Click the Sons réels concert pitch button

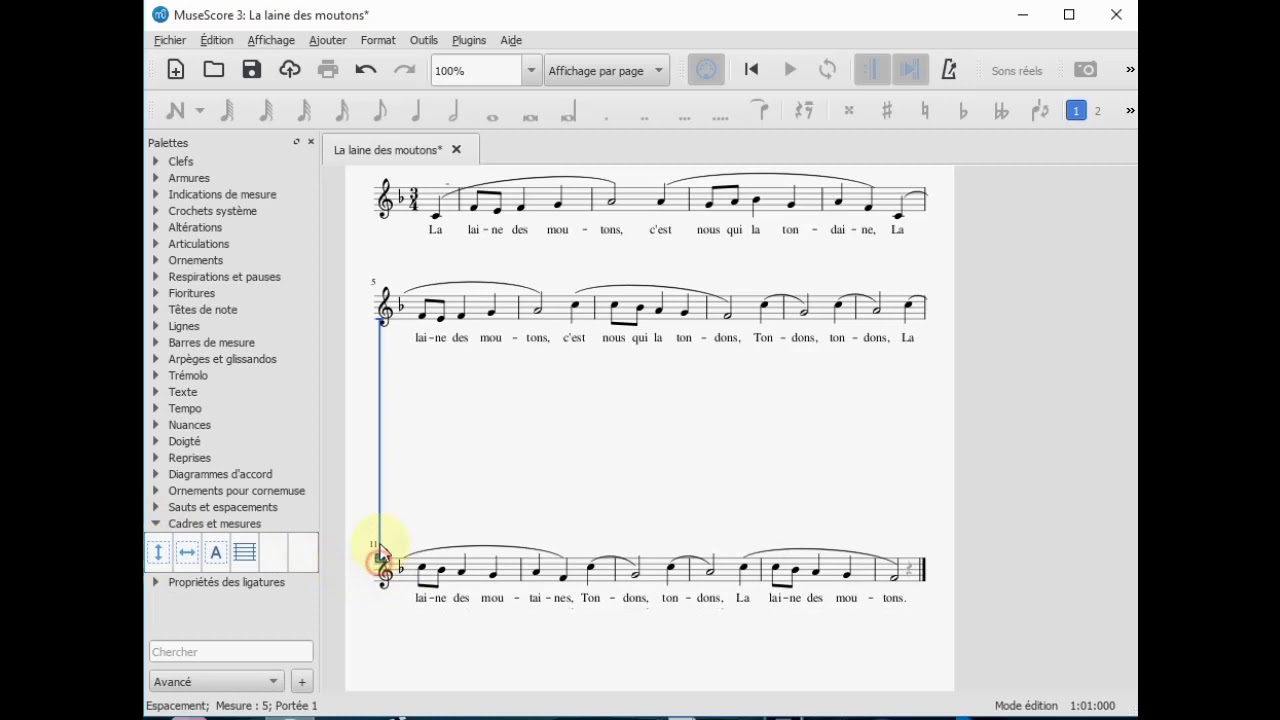tap(1017, 71)
